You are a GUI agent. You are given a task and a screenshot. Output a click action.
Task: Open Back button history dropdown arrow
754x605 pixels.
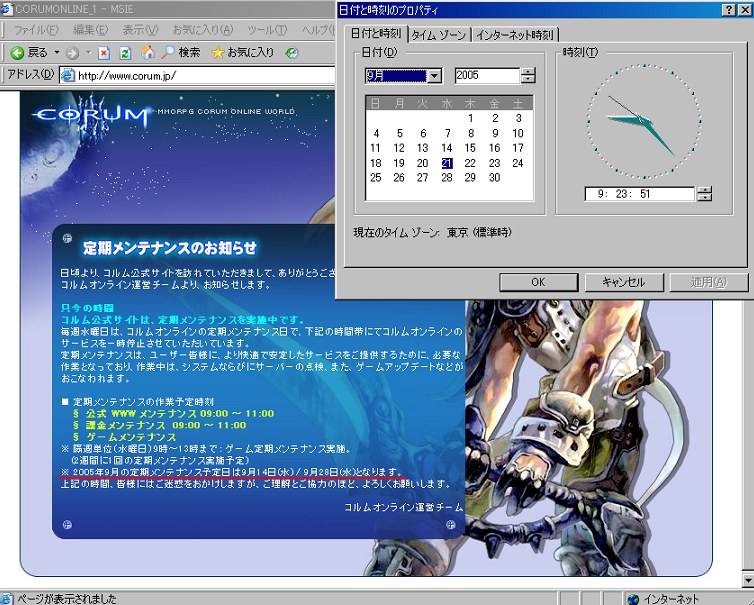(x=56, y=52)
